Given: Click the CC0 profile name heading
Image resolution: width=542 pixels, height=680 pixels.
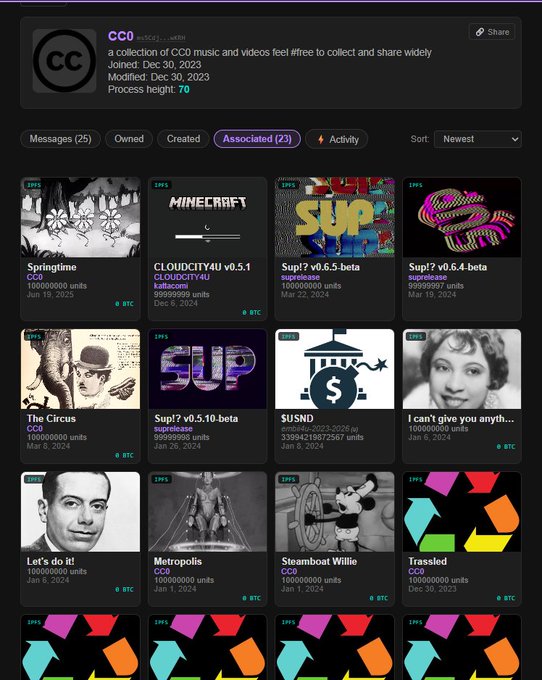Looking at the screenshot, I should click(x=121, y=36).
